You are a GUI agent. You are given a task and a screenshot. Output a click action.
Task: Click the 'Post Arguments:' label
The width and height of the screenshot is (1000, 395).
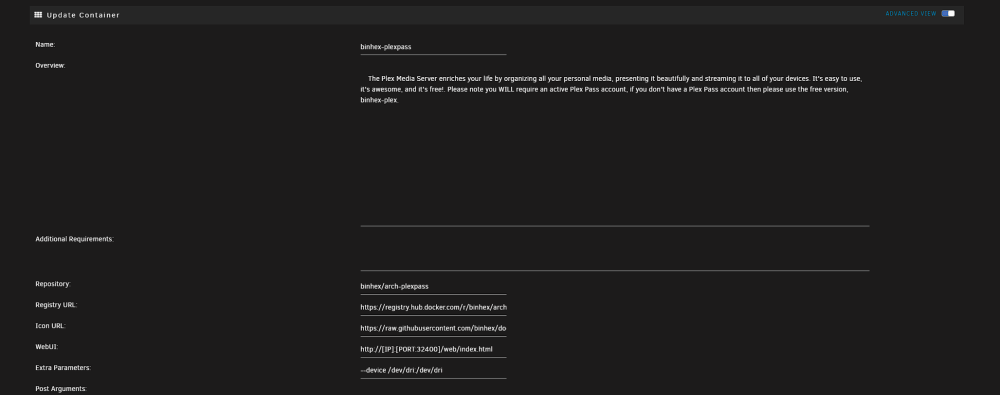tap(61, 388)
